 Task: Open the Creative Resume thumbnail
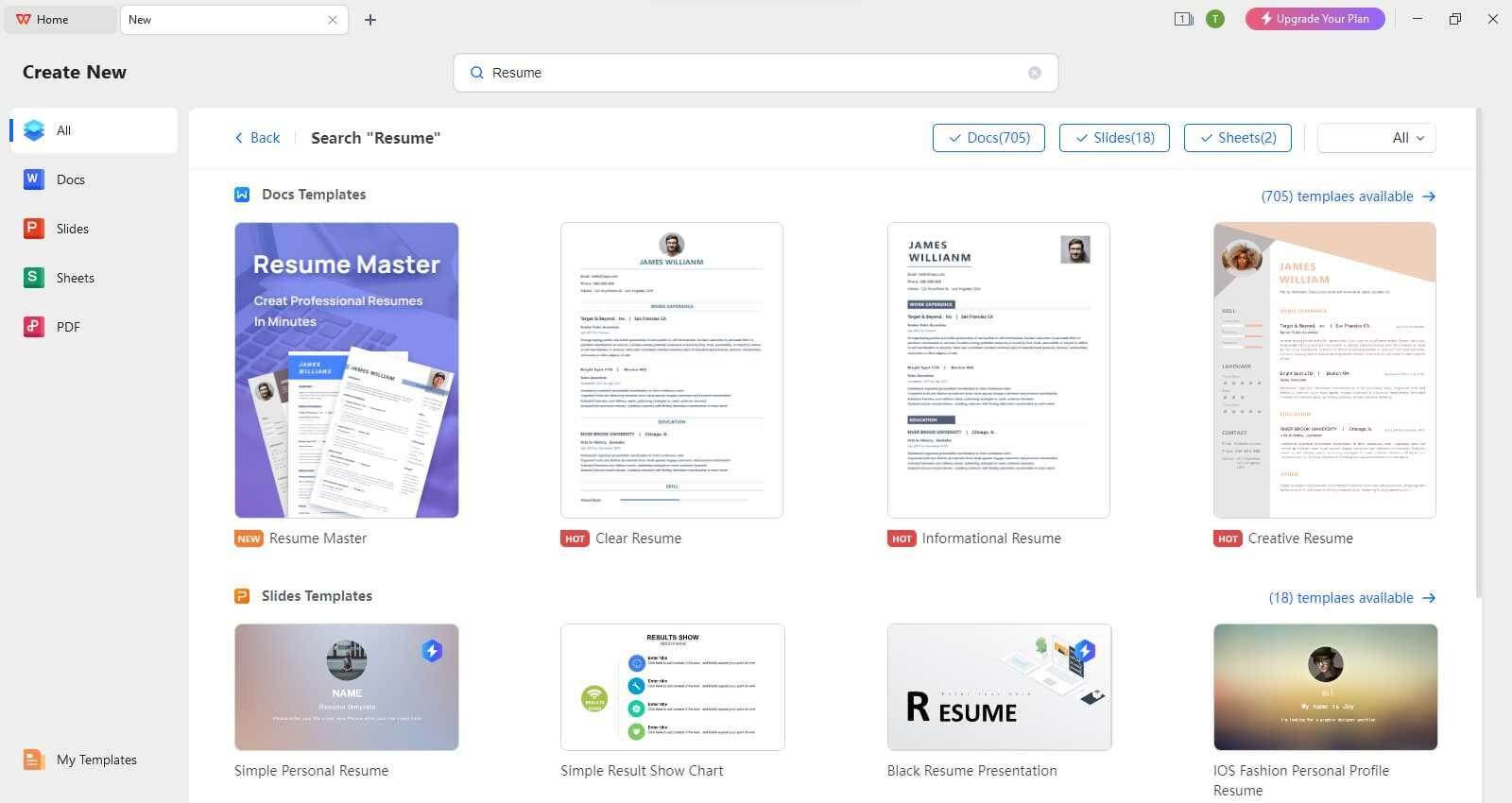[x=1325, y=370]
